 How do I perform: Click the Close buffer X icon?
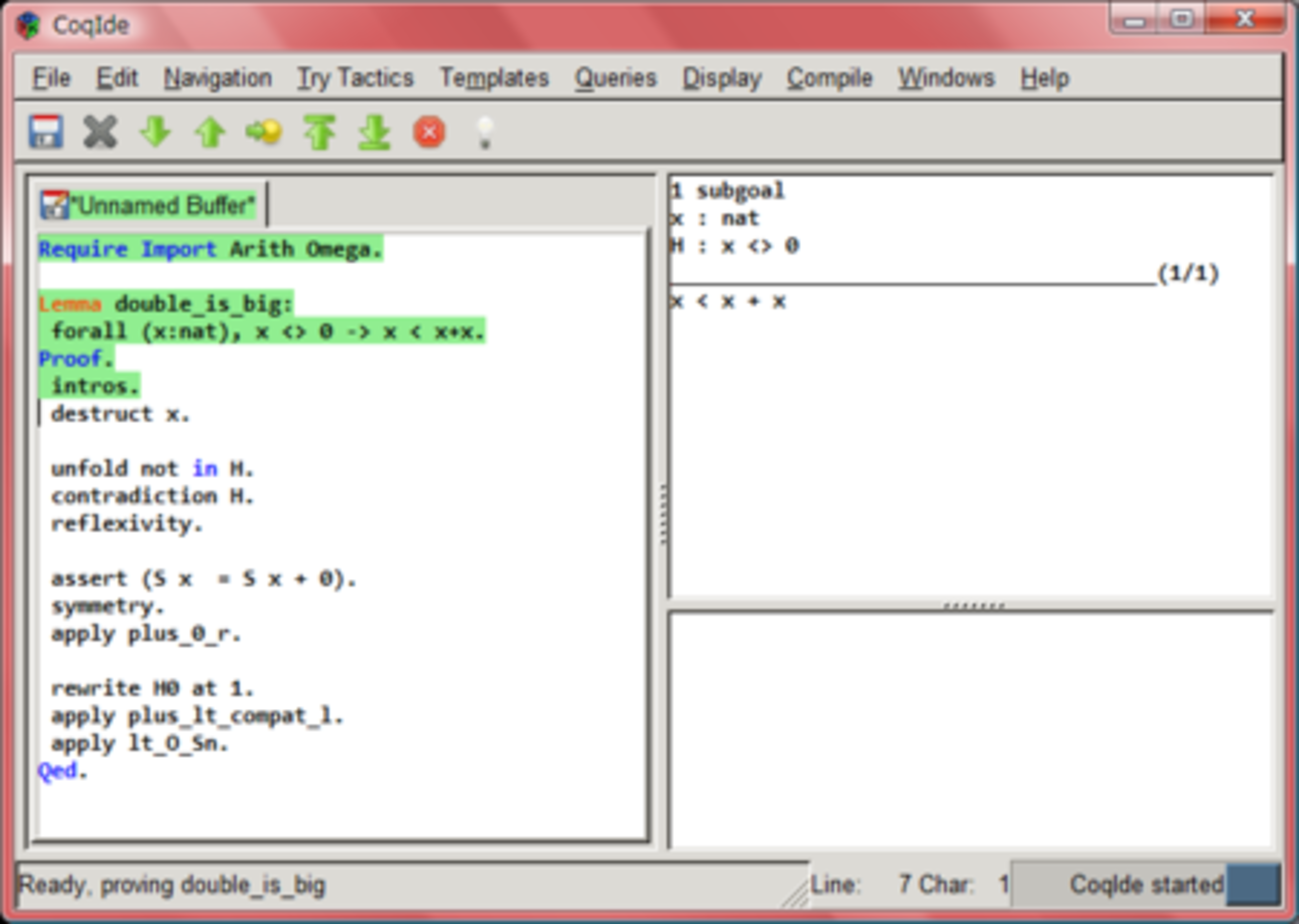(100, 132)
